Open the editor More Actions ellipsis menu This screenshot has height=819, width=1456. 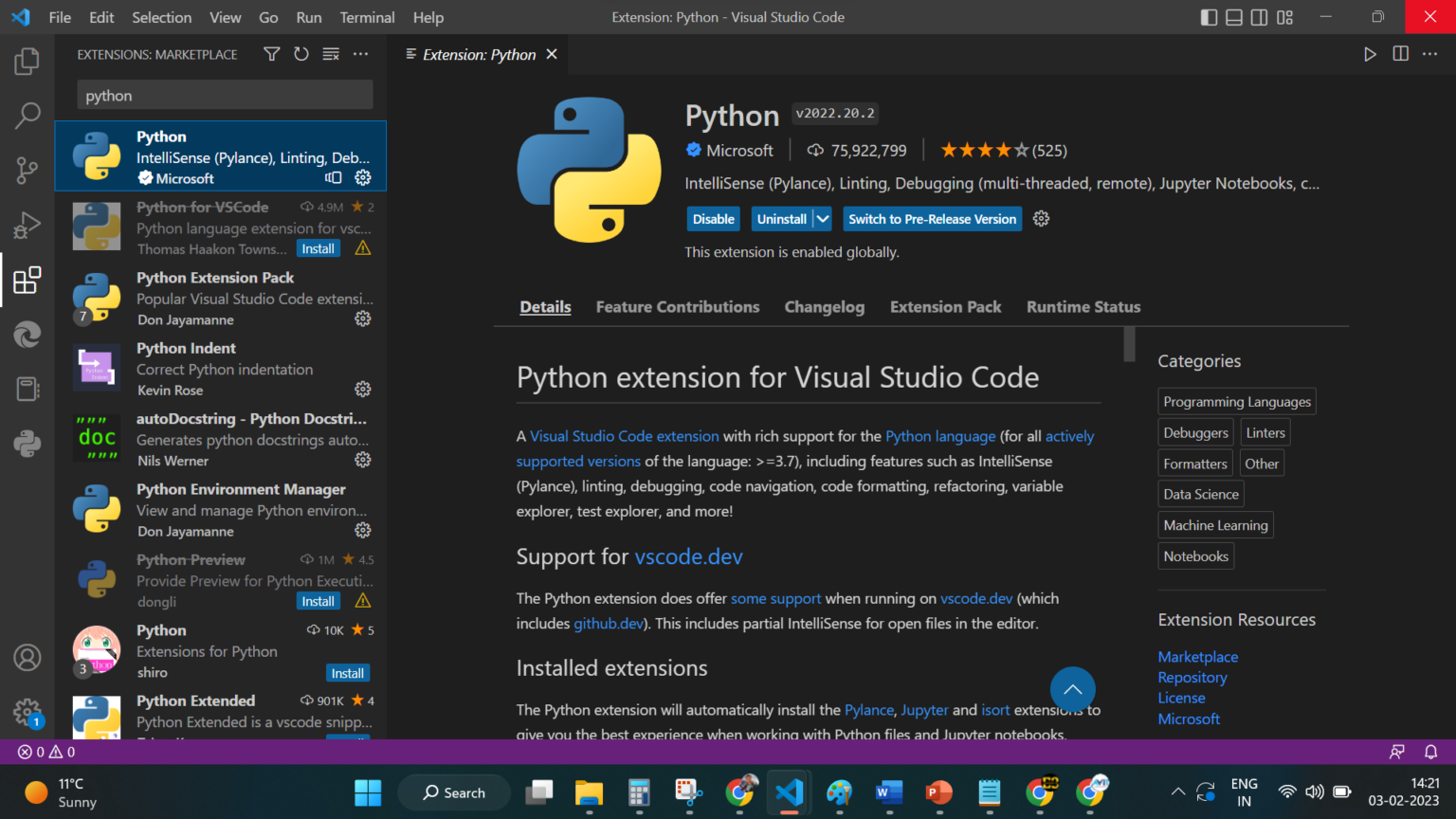pos(1429,54)
